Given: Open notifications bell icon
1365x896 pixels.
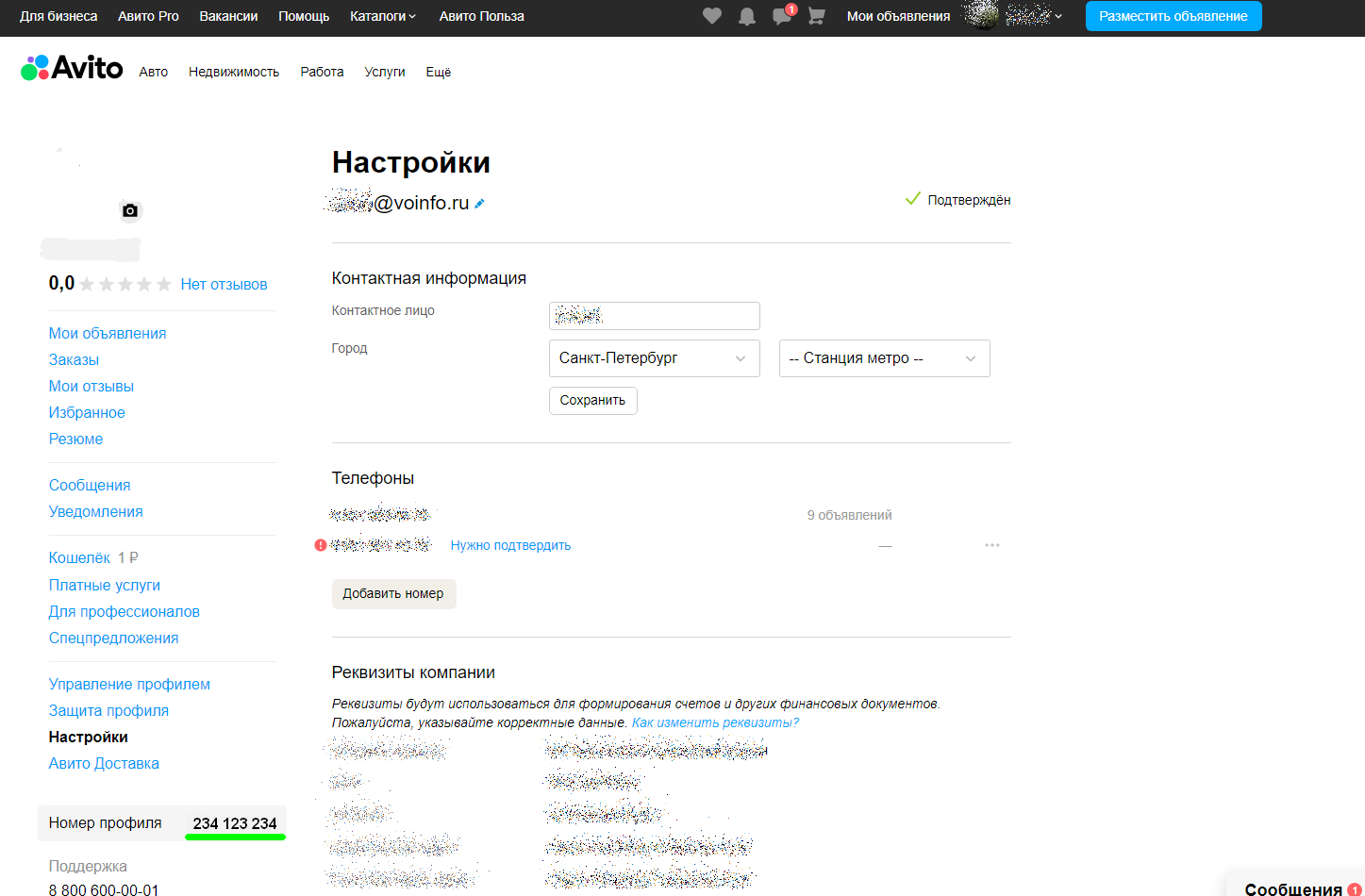Looking at the screenshot, I should click(x=747, y=16).
